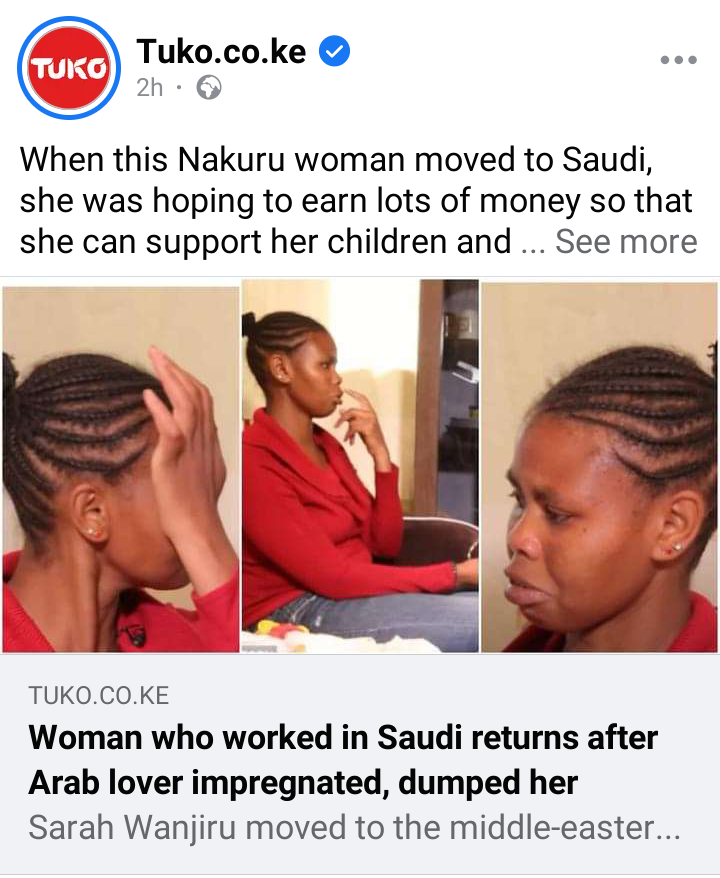This screenshot has width=720, height=878.
Task: Open the Tuko red logo profile picture
Action: pos(69,68)
